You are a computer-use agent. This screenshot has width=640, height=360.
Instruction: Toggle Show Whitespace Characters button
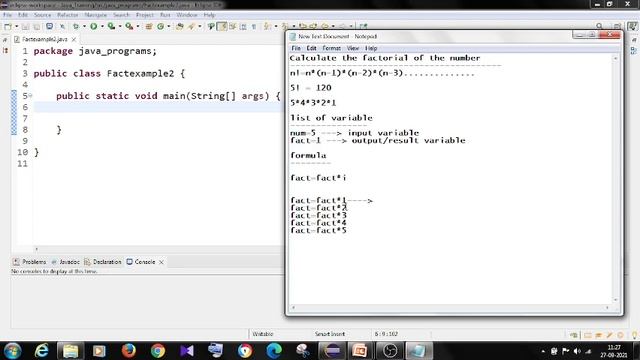tap(254, 27)
